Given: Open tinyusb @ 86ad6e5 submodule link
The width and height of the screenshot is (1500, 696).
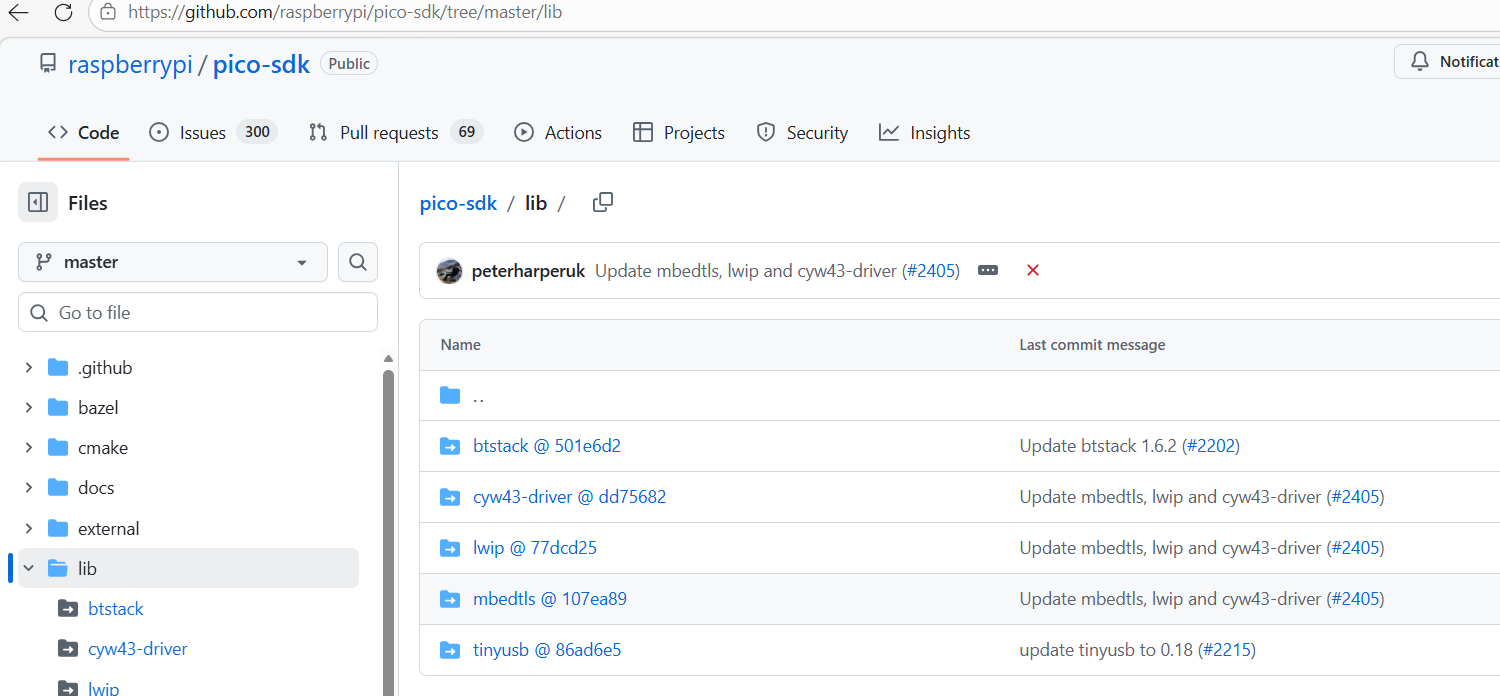Looking at the screenshot, I should (x=547, y=650).
